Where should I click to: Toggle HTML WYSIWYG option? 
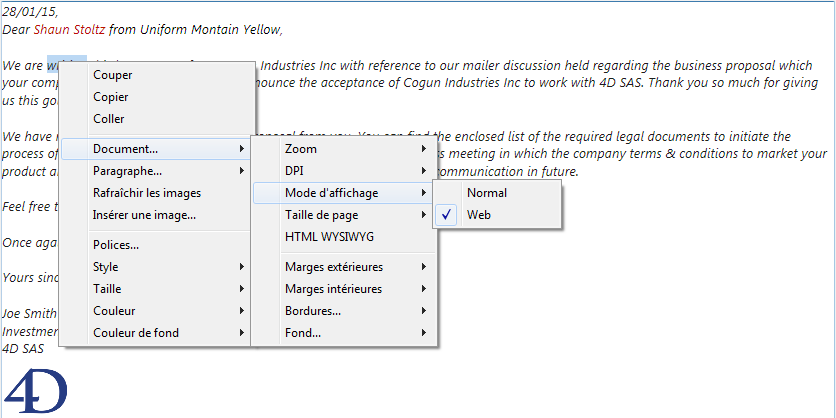(330, 237)
